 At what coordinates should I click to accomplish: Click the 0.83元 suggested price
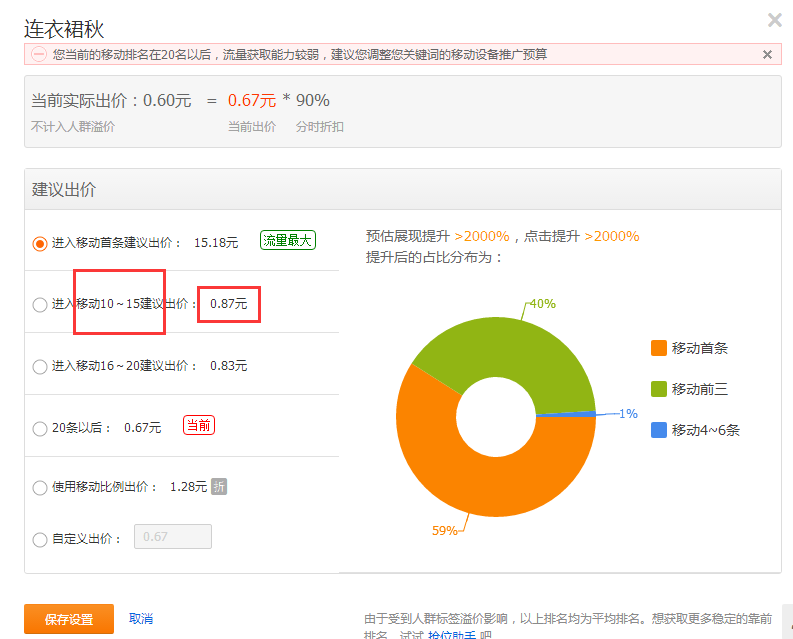click(229, 365)
